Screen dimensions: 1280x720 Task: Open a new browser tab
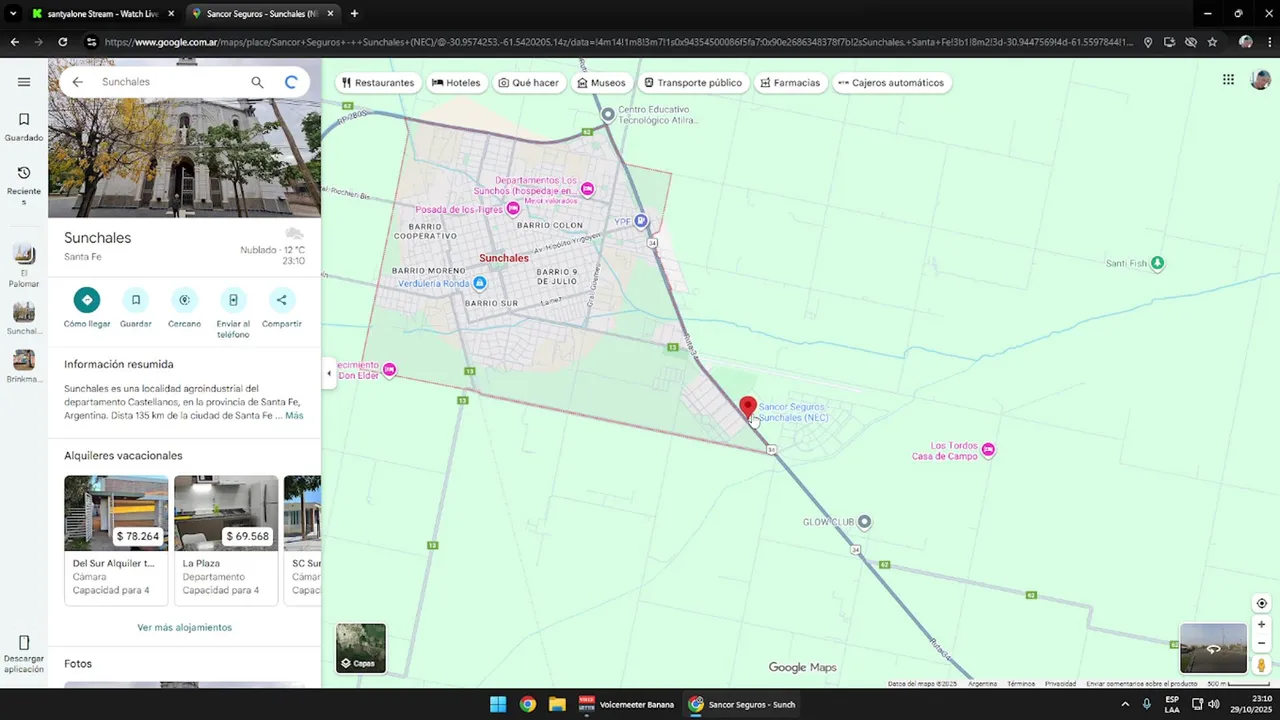click(354, 14)
